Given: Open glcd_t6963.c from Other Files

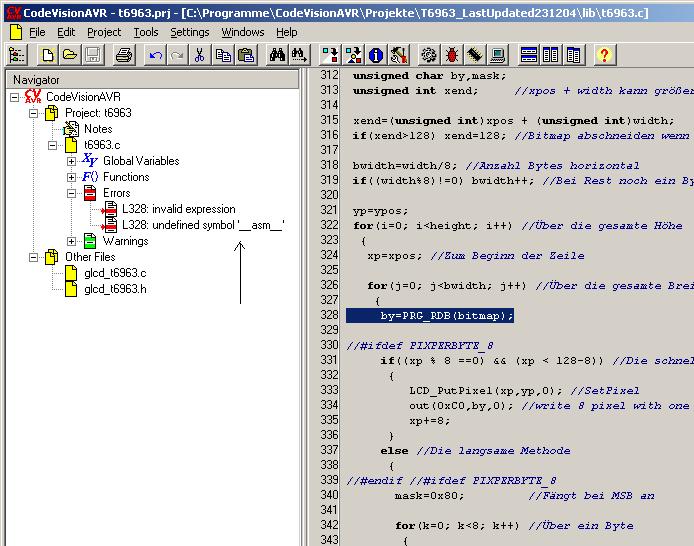Looking at the screenshot, I should click(115, 273).
